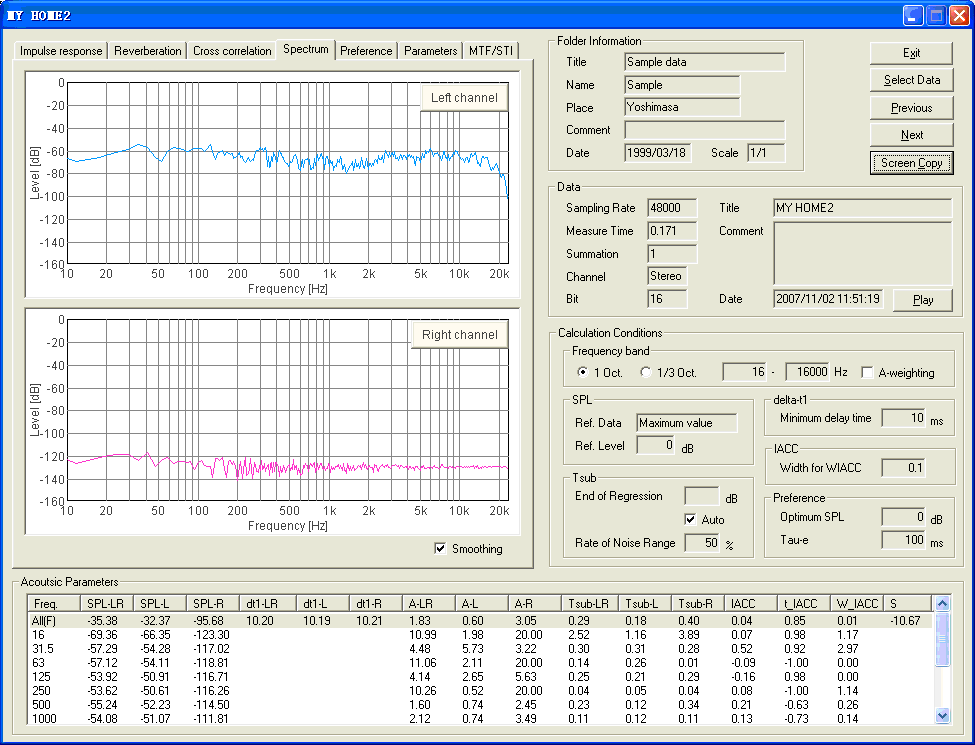Go to Previous data
The height and width of the screenshot is (745, 975).
point(912,108)
